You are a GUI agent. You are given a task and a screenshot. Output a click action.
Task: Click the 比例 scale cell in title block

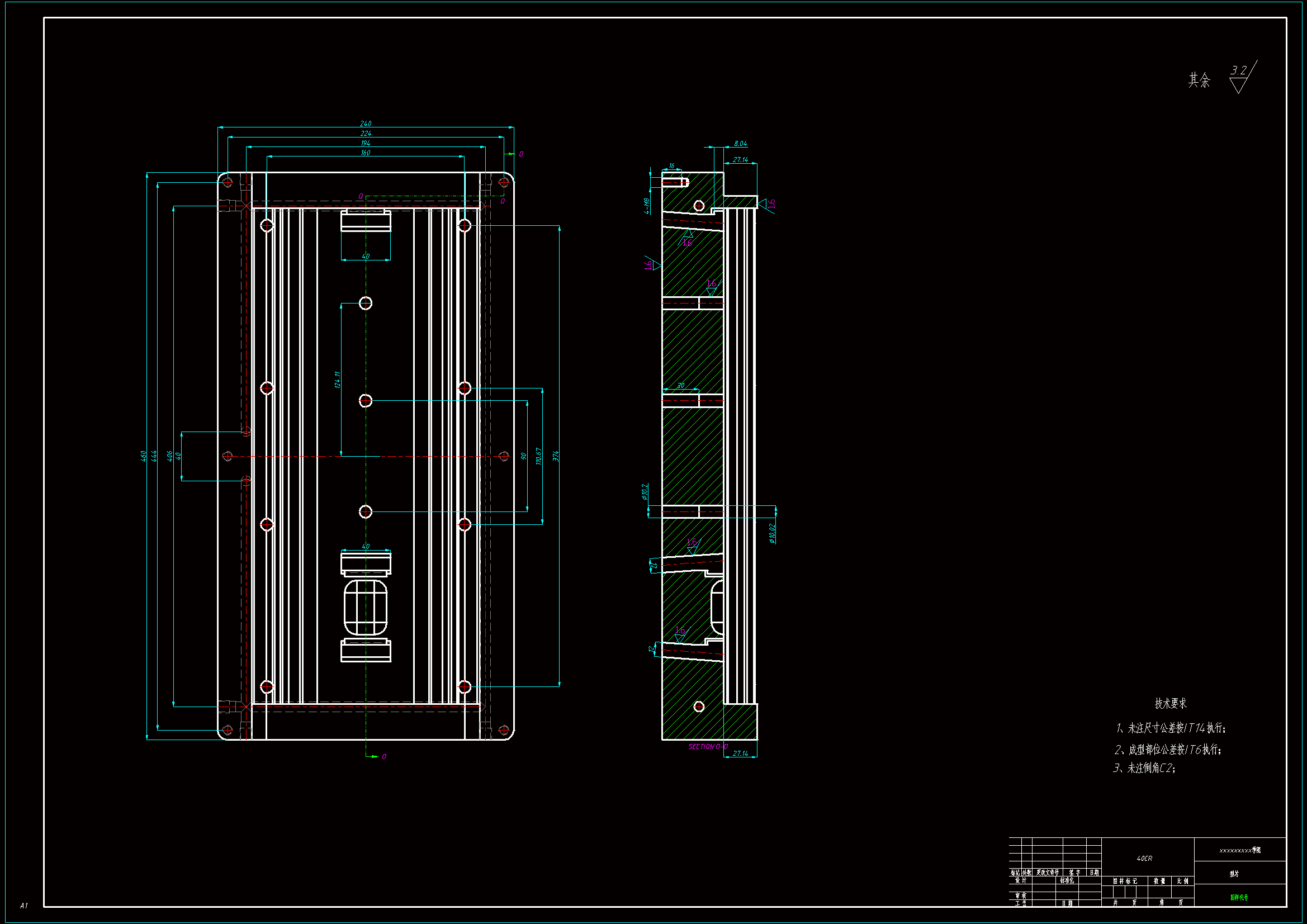click(1182, 881)
